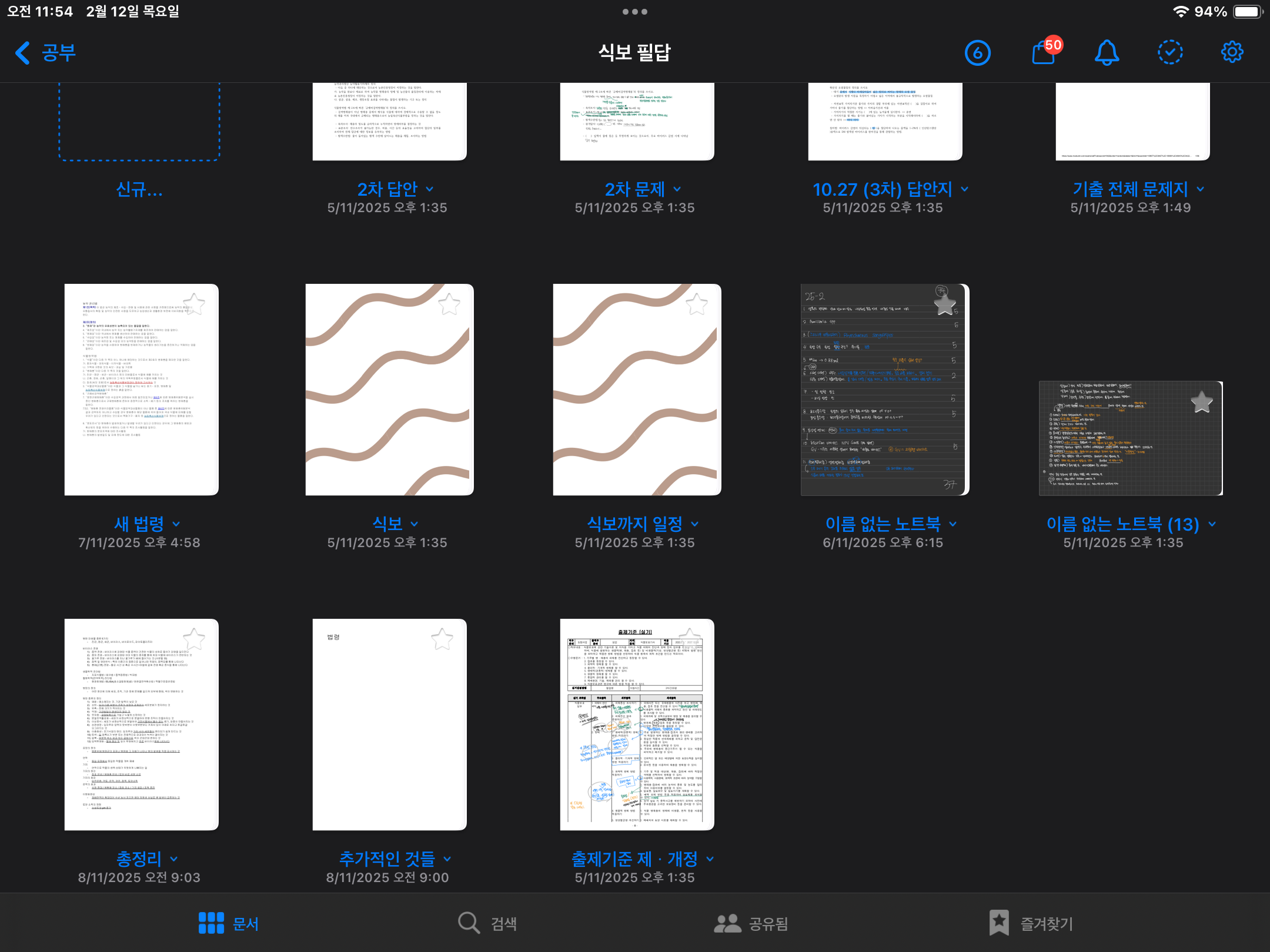
Task: Open the notifications bell icon
Action: 1107,53
